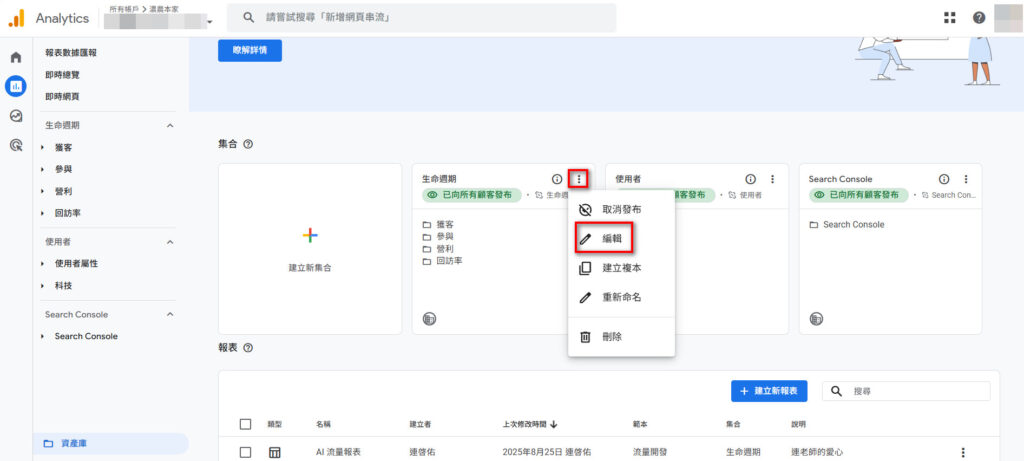Check the select-all checkbox in report table header
Image resolution: width=1024 pixels, height=461 pixels.
(x=246, y=424)
